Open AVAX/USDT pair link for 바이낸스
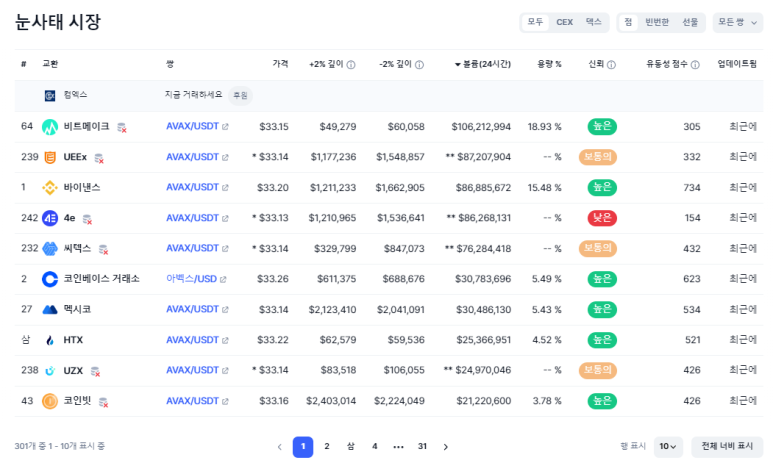 [192, 187]
